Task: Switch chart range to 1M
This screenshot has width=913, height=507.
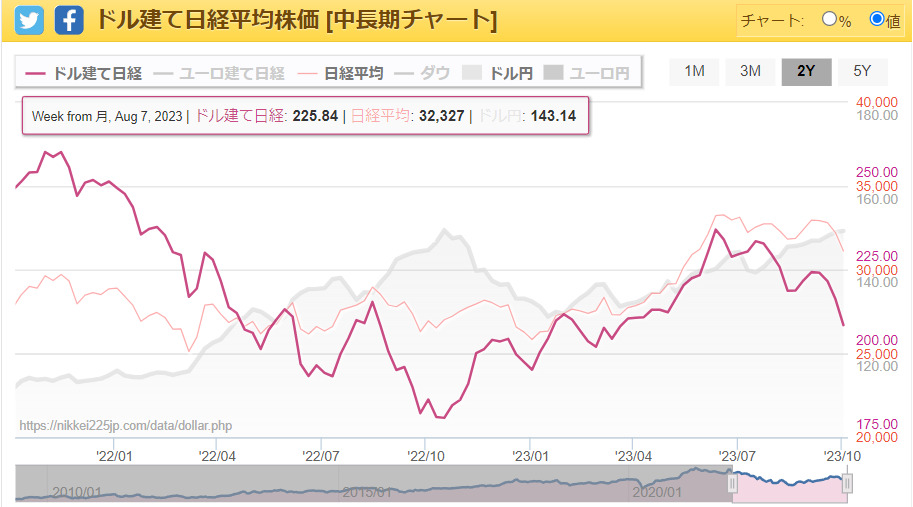Action: click(x=694, y=71)
